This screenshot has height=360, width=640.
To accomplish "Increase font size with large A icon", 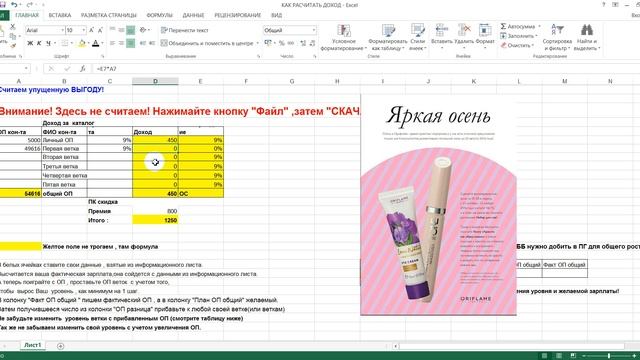I will pos(91,30).
